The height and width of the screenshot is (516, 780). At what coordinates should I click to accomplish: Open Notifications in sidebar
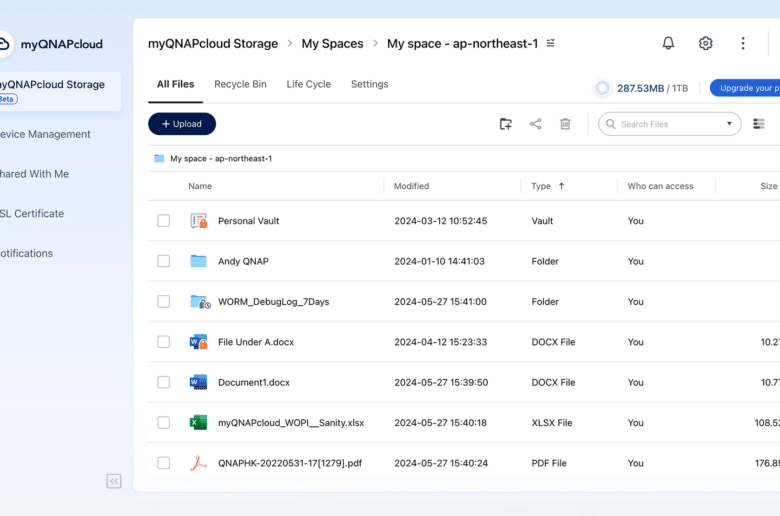(x=26, y=253)
